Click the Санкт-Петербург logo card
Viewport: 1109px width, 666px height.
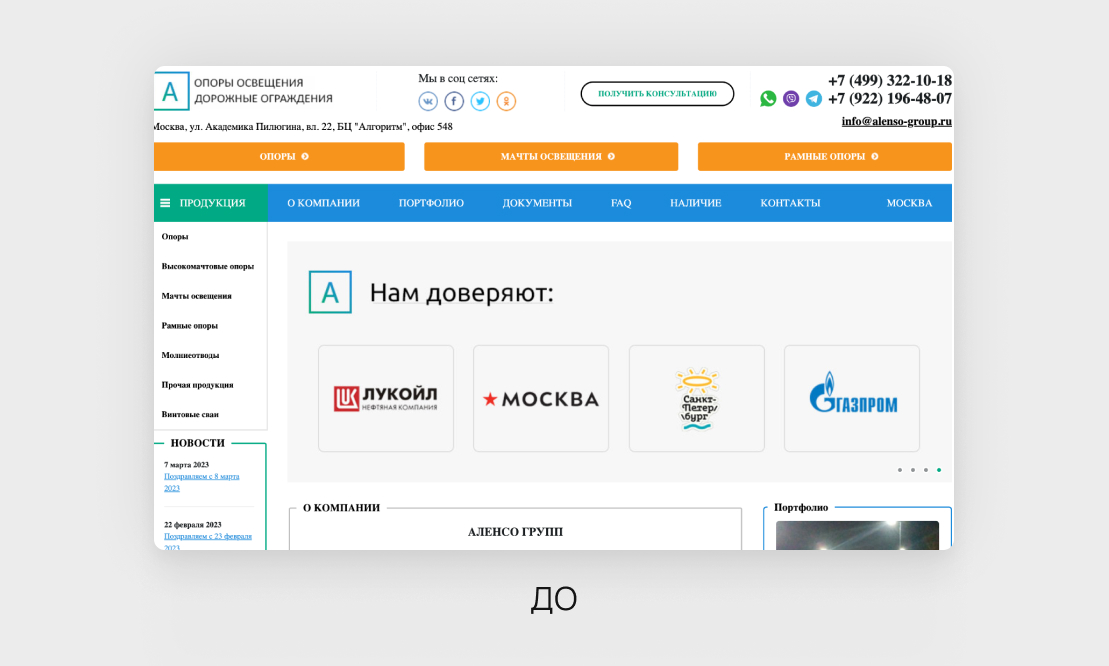(697, 398)
